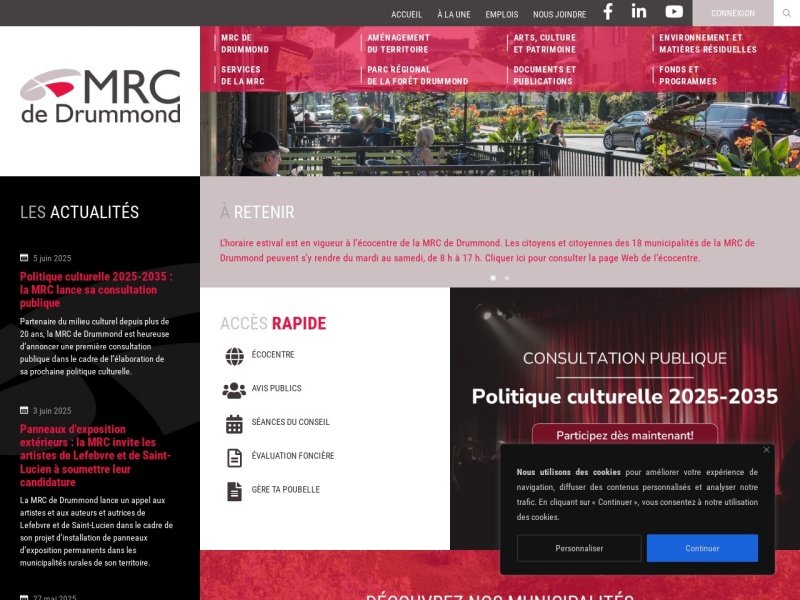800x600 pixels.
Task: Click Participez dès maintenant! button
Action: click(624, 435)
